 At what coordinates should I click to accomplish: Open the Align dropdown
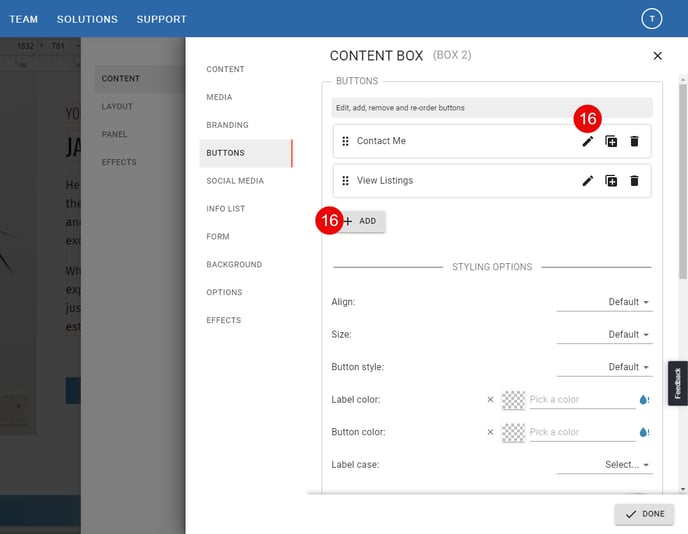click(604, 302)
